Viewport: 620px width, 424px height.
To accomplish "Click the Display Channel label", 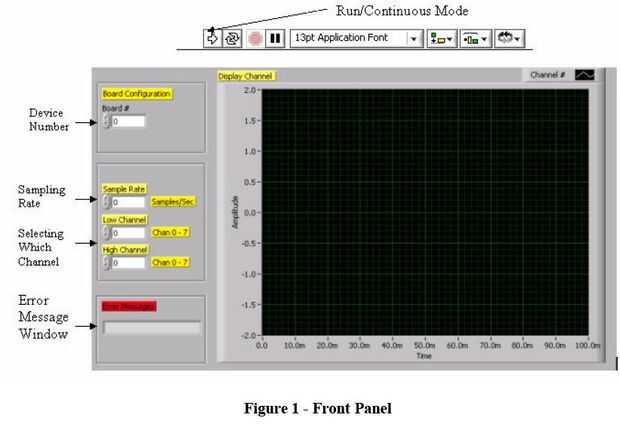I will coord(246,76).
